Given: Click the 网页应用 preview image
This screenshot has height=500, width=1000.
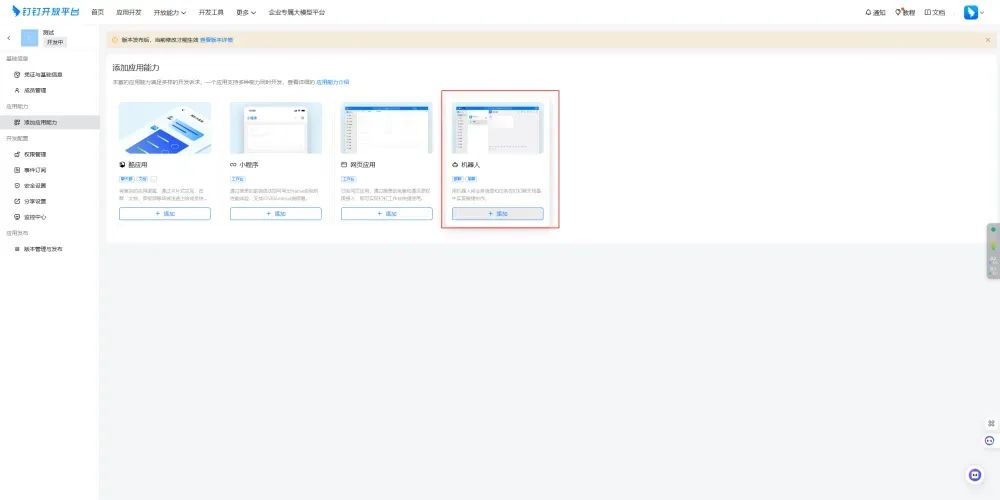Looking at the screenshot, I should click(x=386, y=128).
